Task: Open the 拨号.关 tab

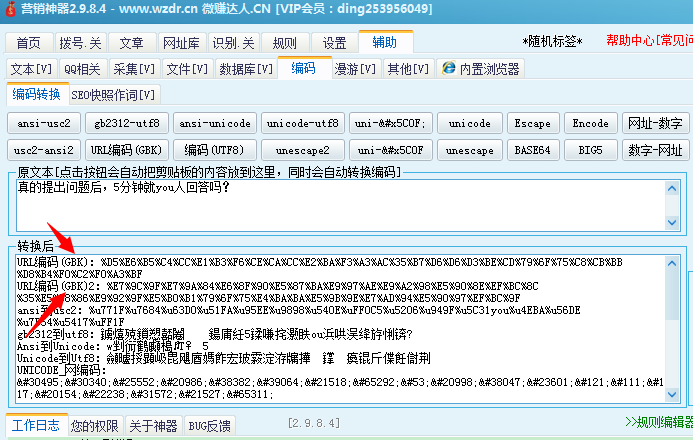Action: (x=80, y=43)
